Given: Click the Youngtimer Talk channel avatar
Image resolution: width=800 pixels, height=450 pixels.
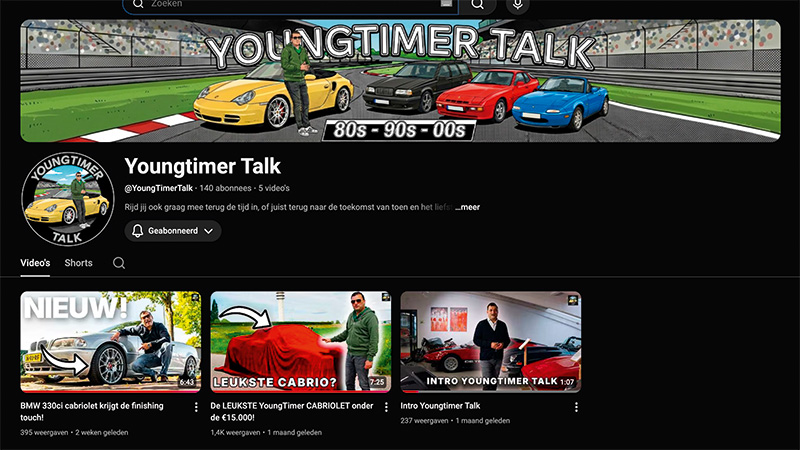Looking at the screenshot, I should 66,199.
